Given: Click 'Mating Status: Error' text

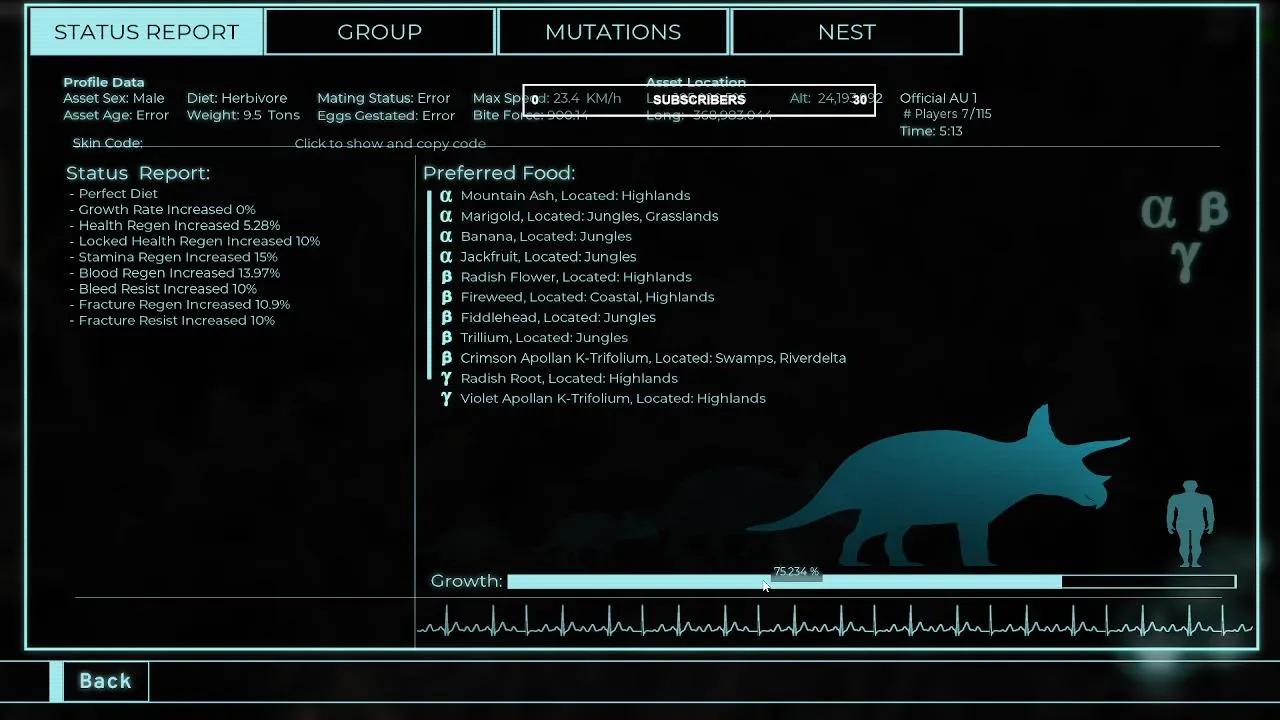Looking at the screenshot, I should [384, 99].
